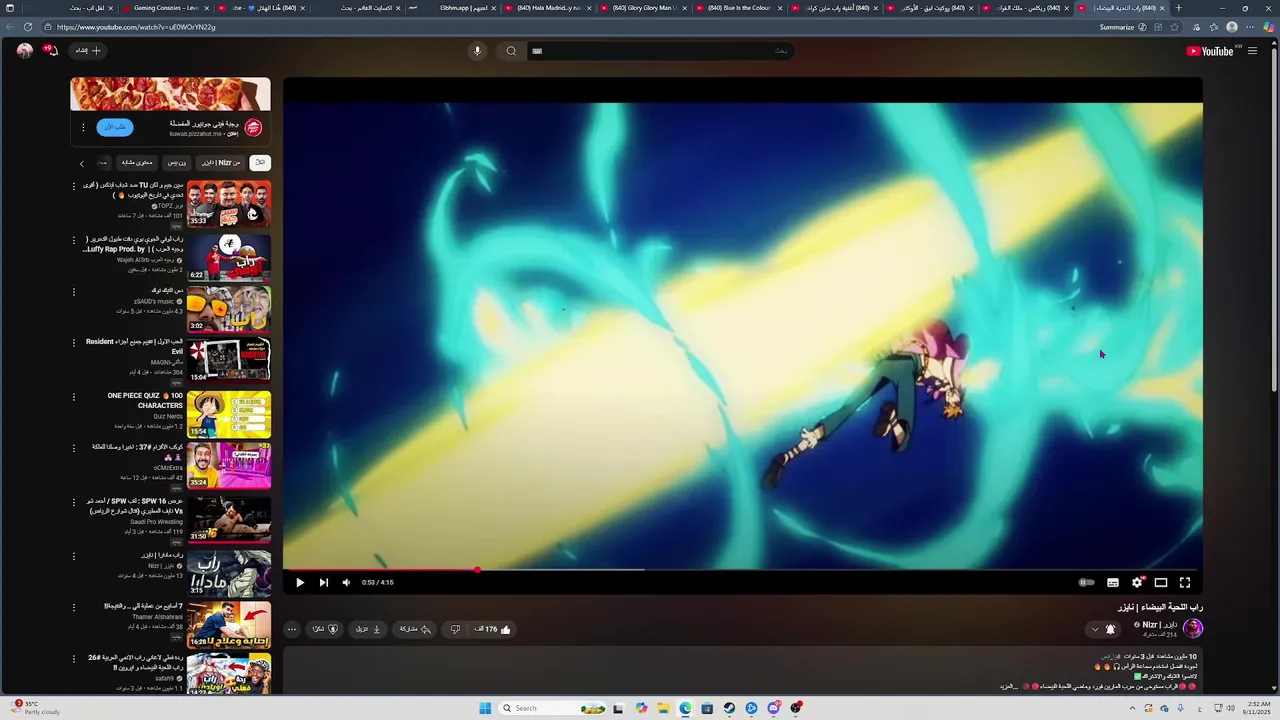
Task: Open the player settings gear
Action: (1137, 582)
